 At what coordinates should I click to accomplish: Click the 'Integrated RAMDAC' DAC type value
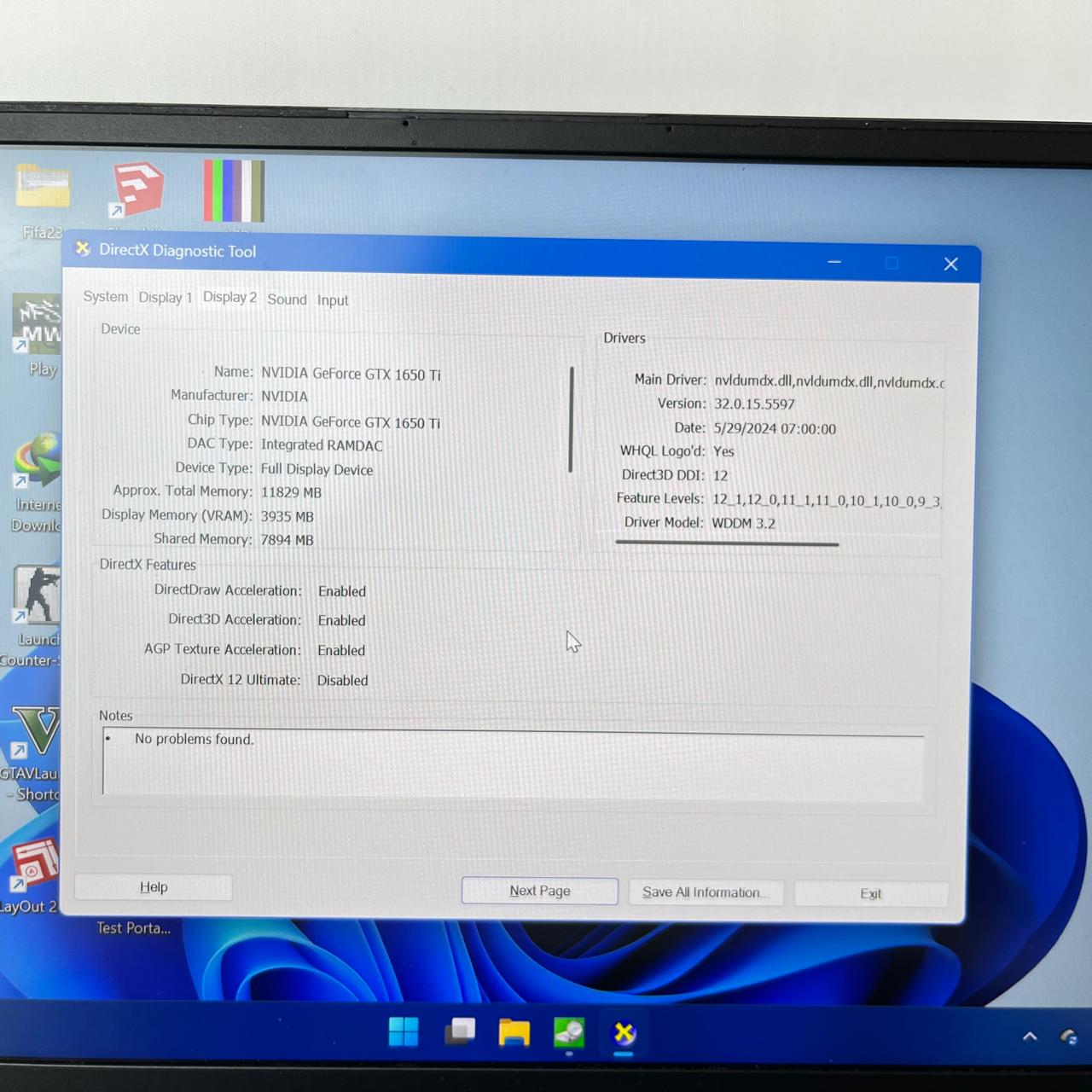coord(322,444)
